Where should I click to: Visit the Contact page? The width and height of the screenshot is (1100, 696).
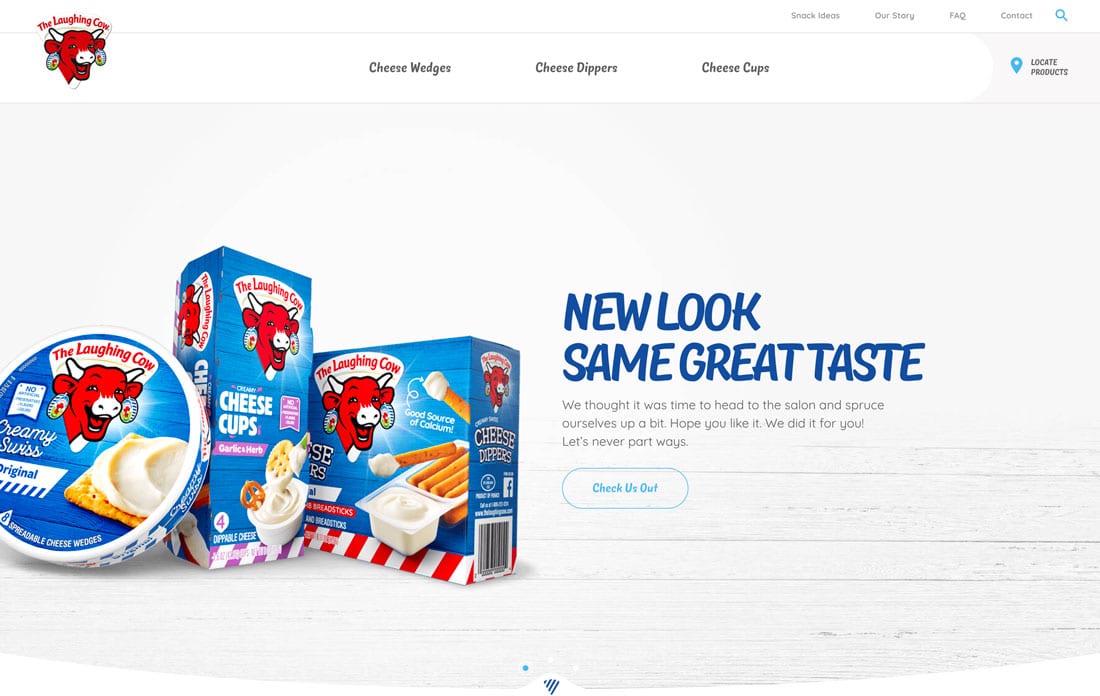pos(1017,15)
